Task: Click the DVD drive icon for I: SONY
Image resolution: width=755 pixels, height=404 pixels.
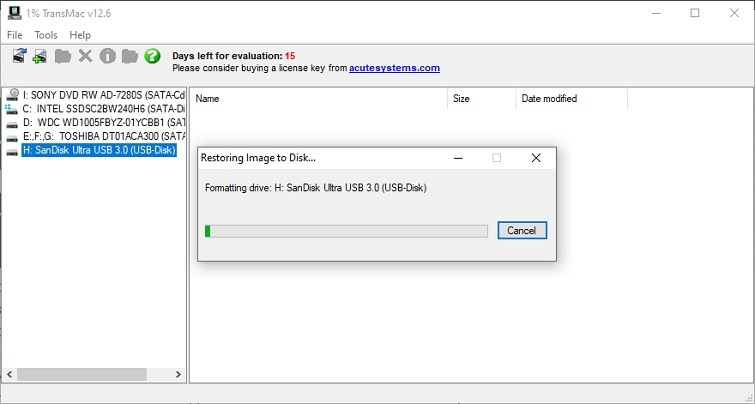Action: tap(13, 94)
